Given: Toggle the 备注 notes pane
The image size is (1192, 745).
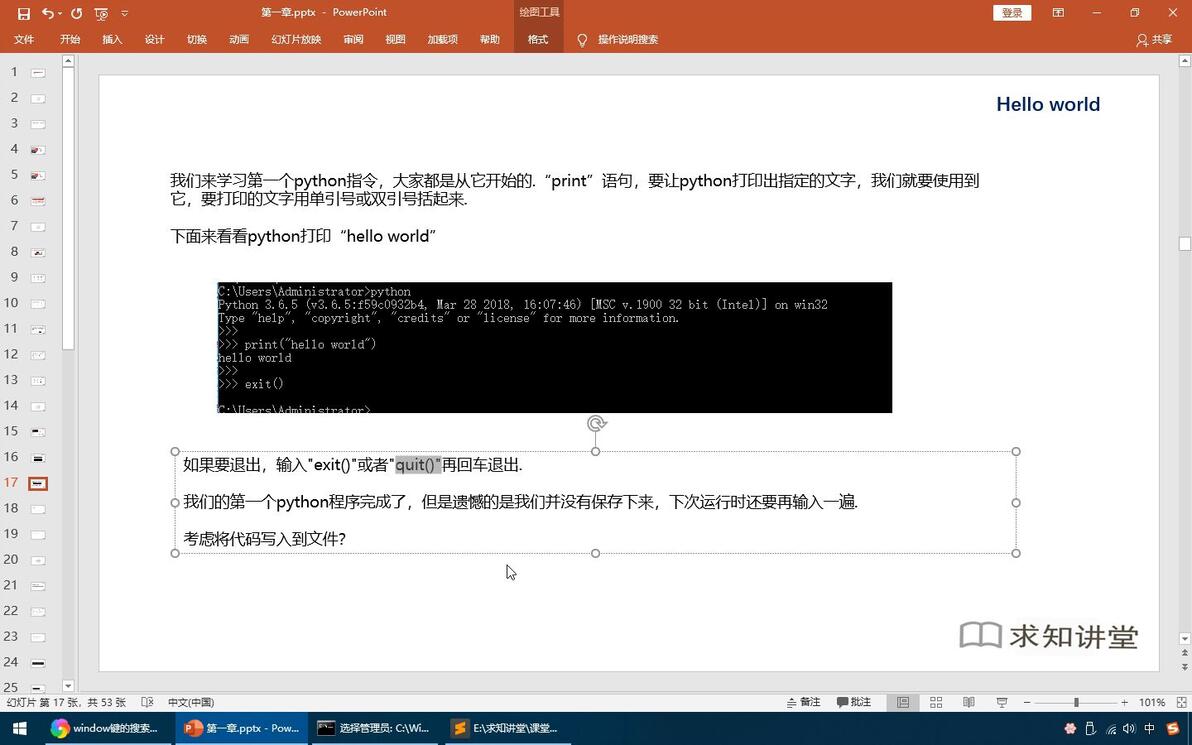Looking at the screenshot, I should pos(804,702).
